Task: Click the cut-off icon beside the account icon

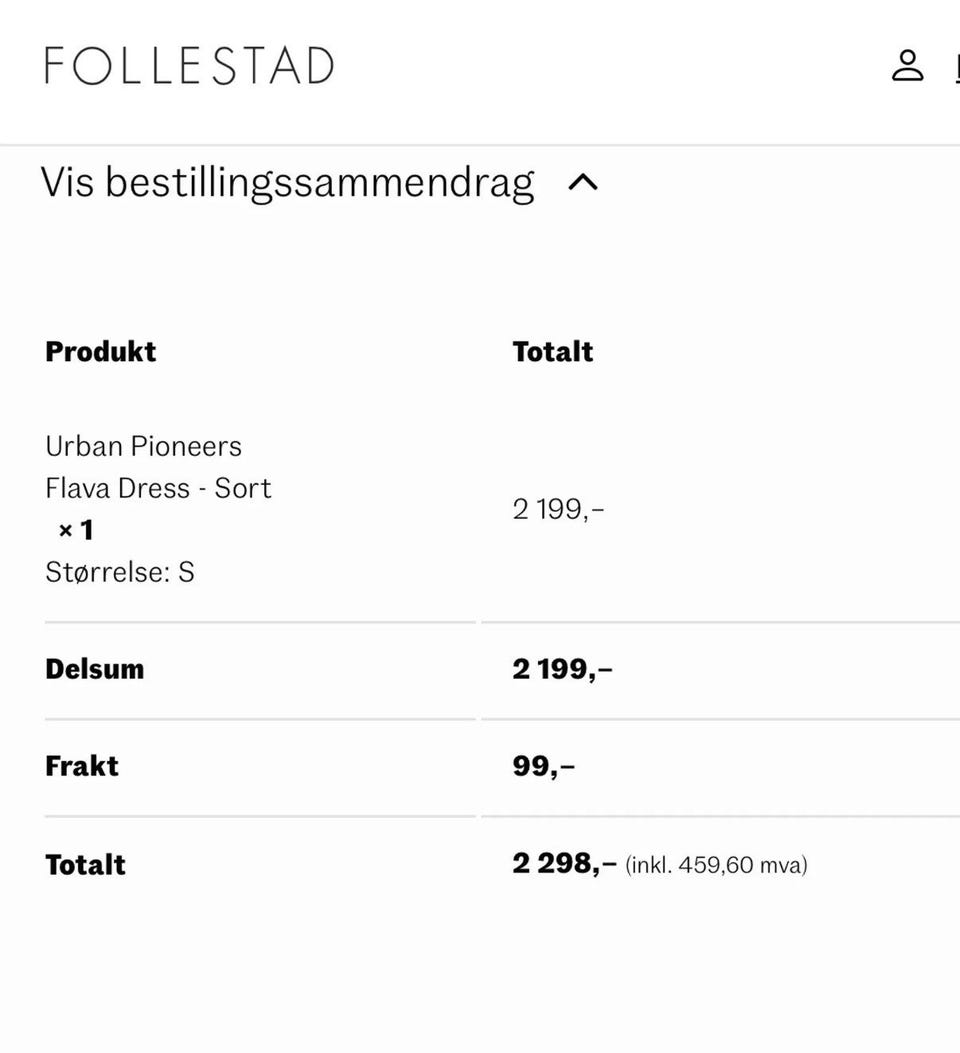Action: (x=955, y=68)
